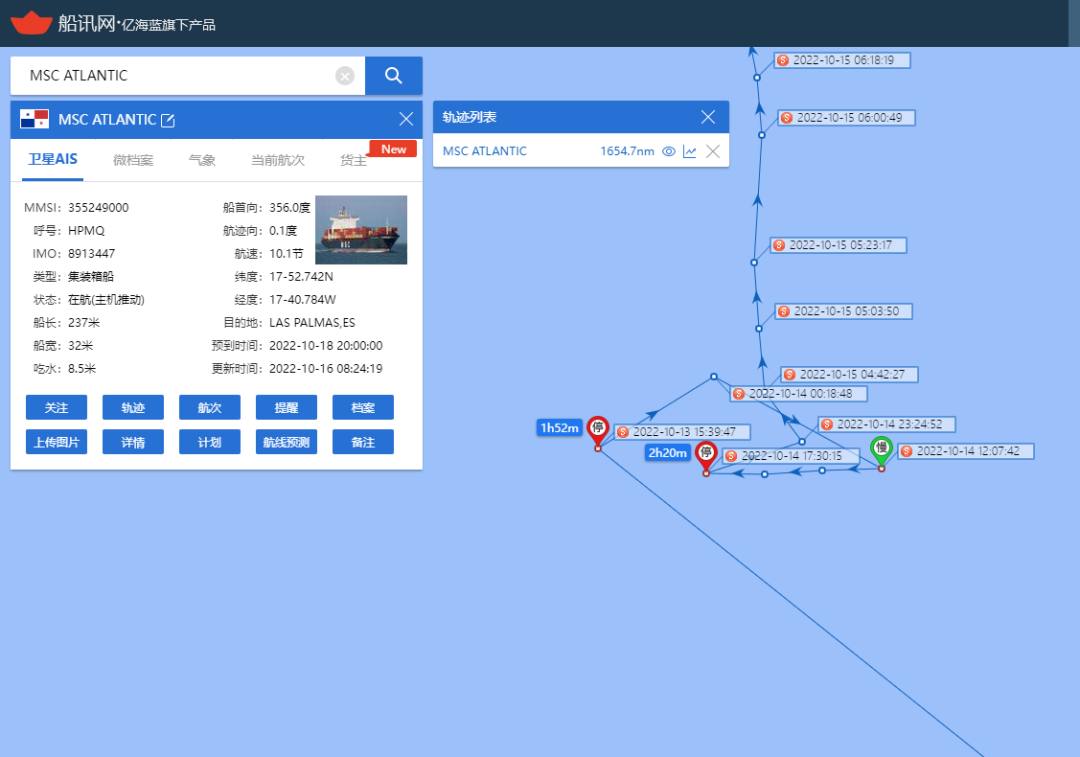Screen dimensions: 1080x757
Task: Click the edit icon beside ship name
Action: pos(168,120)
